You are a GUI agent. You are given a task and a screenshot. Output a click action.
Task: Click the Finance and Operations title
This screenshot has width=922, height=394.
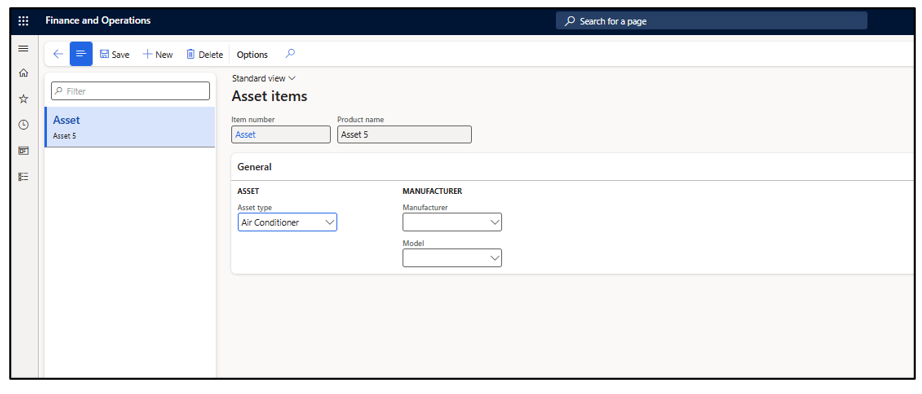pos(98,21)
